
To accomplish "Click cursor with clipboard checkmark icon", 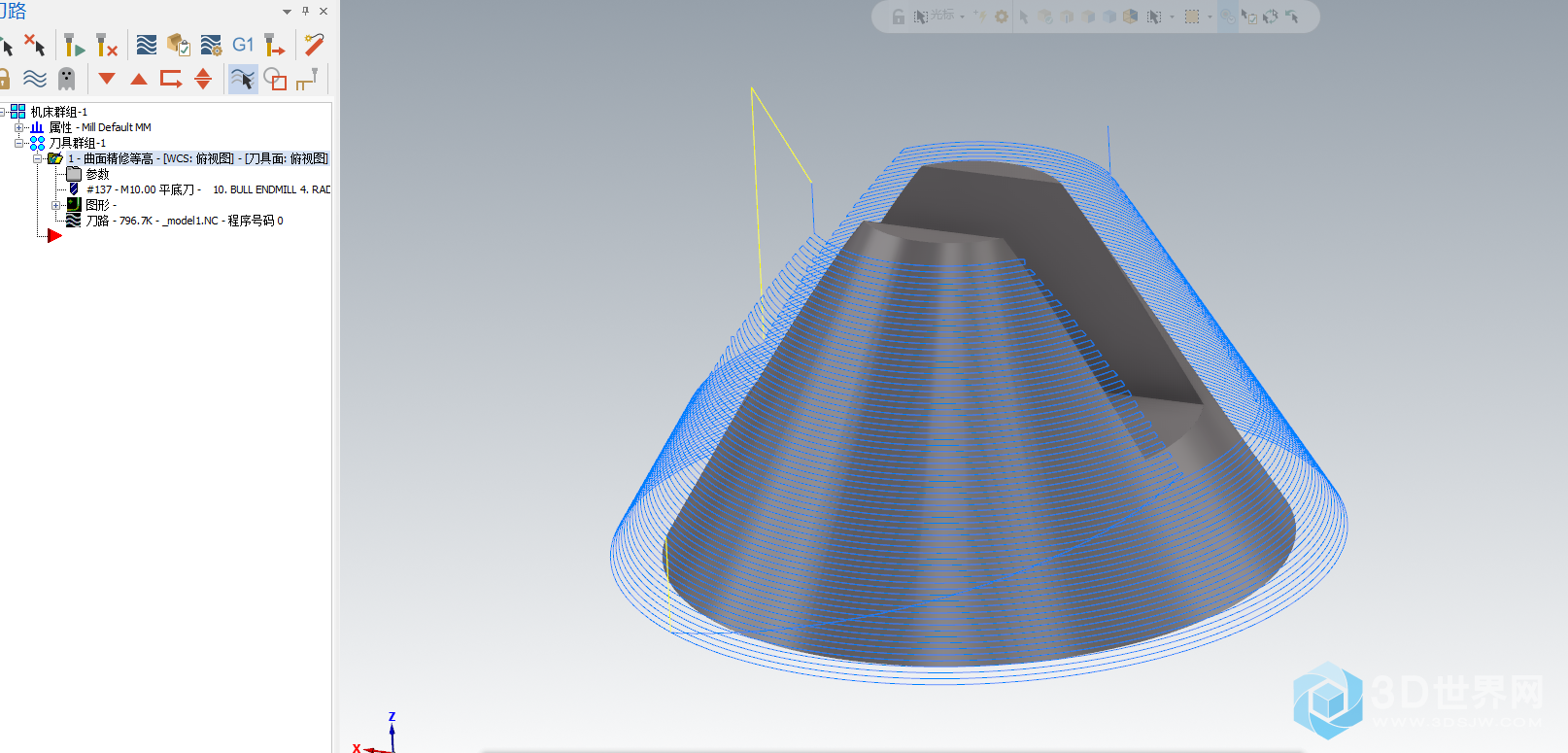I will point(1249,17).
